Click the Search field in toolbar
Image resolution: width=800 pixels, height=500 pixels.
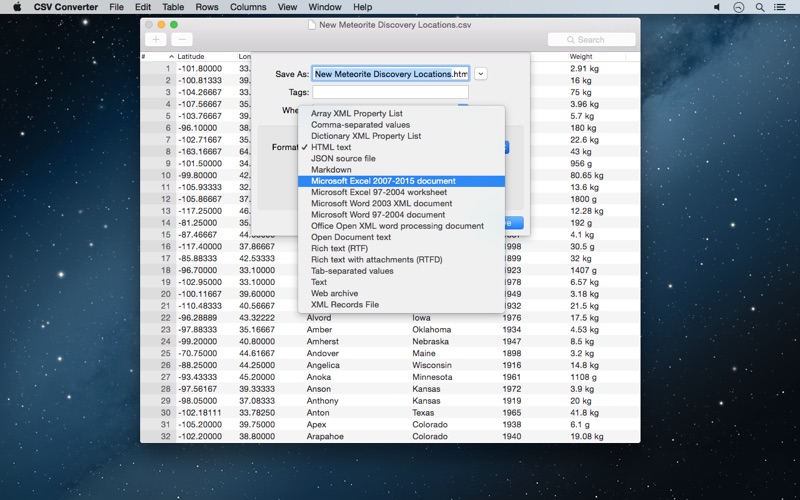coord(592,39)
